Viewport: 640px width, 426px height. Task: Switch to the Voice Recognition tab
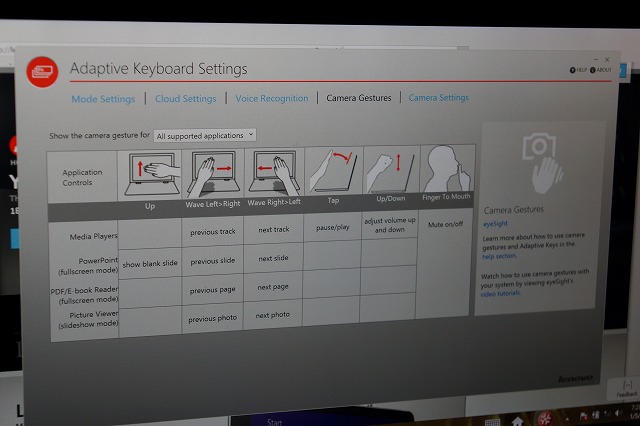[x=272, y=98]
